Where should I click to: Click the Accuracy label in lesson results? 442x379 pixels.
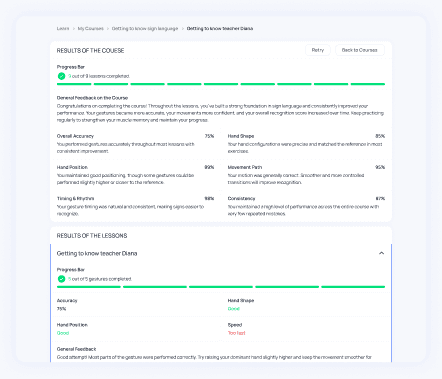(x=67, y=300)
